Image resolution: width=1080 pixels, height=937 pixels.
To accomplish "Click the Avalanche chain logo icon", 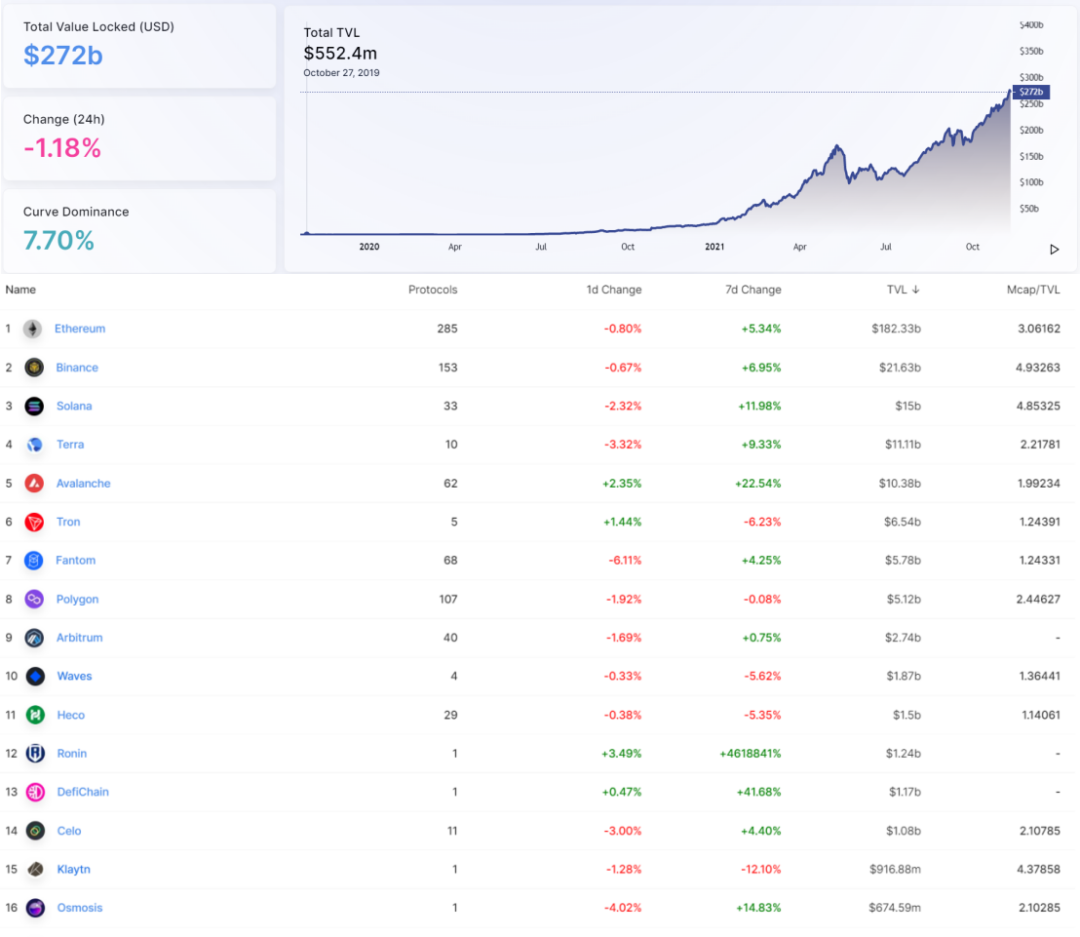I will pyautogui.click(x=34, y=483).
